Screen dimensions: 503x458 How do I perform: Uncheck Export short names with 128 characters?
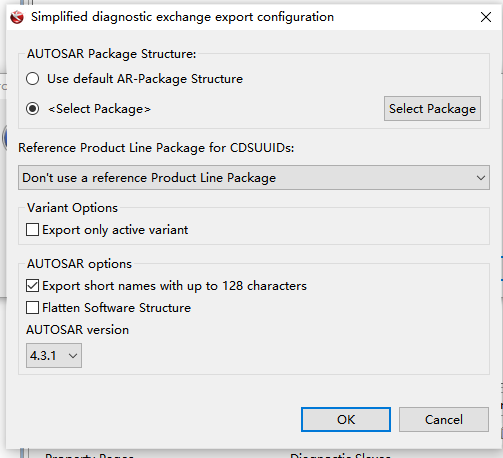[x=32, y=286]
